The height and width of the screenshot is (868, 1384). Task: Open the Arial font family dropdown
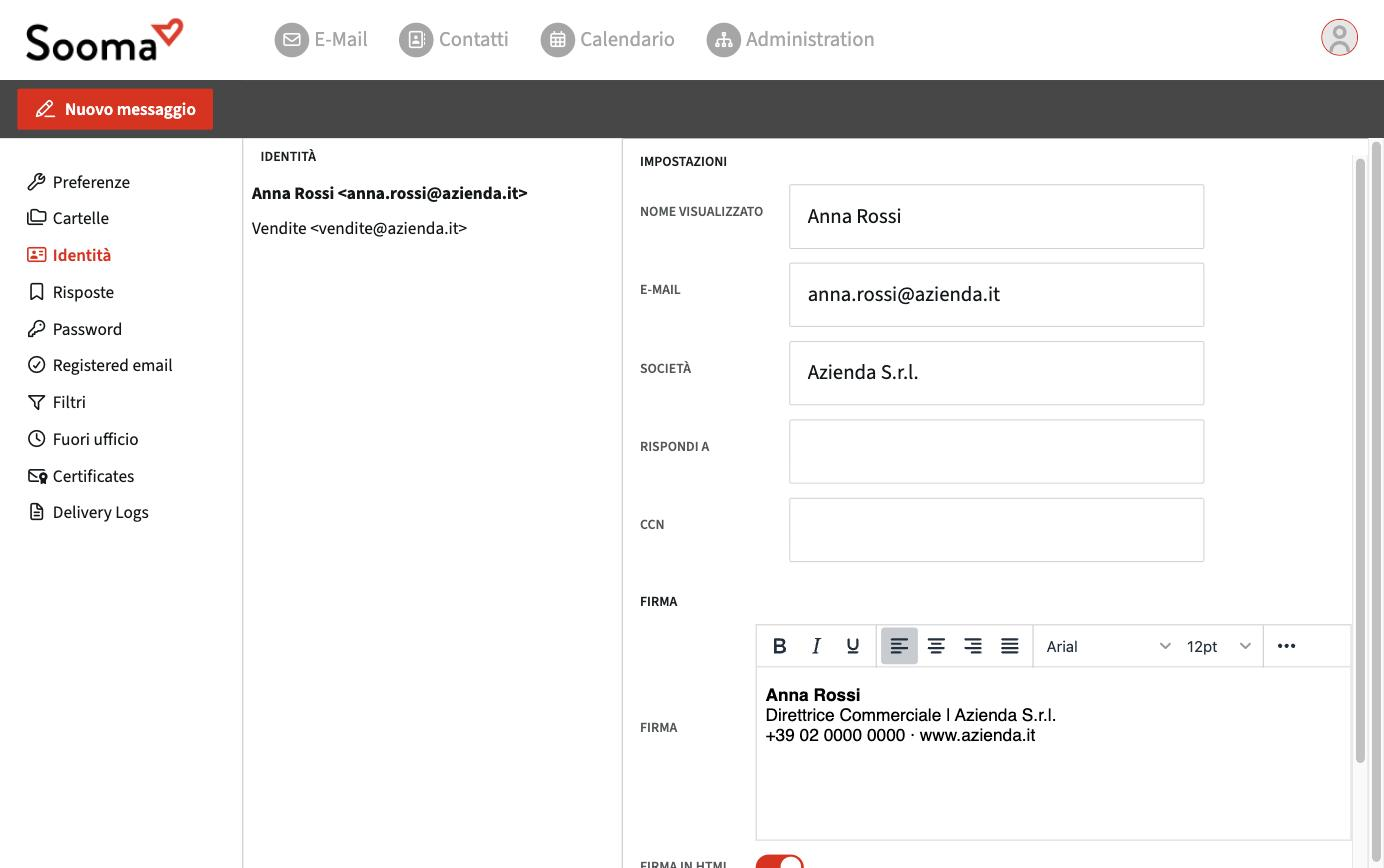point(1107,646)
